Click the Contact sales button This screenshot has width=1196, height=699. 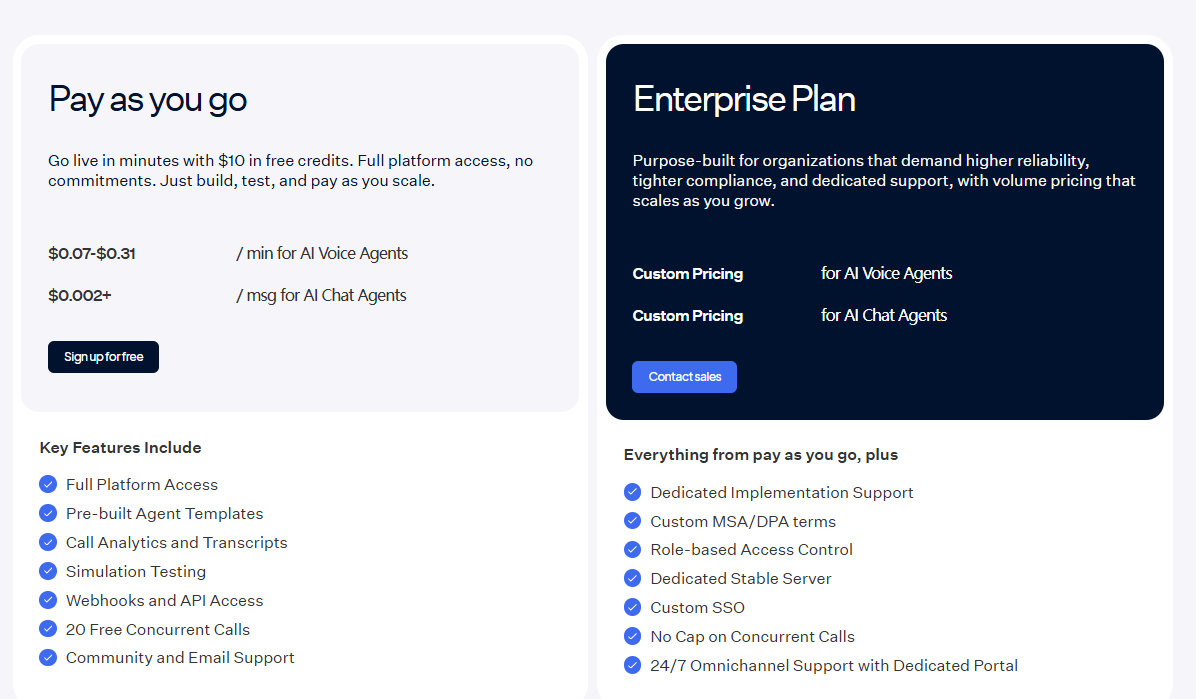tap(684, 377)
